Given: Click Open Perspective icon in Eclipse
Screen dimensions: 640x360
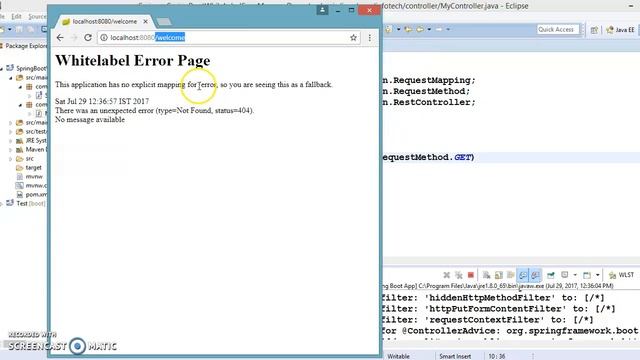Looking at the screenshot, I should (594, 30).
